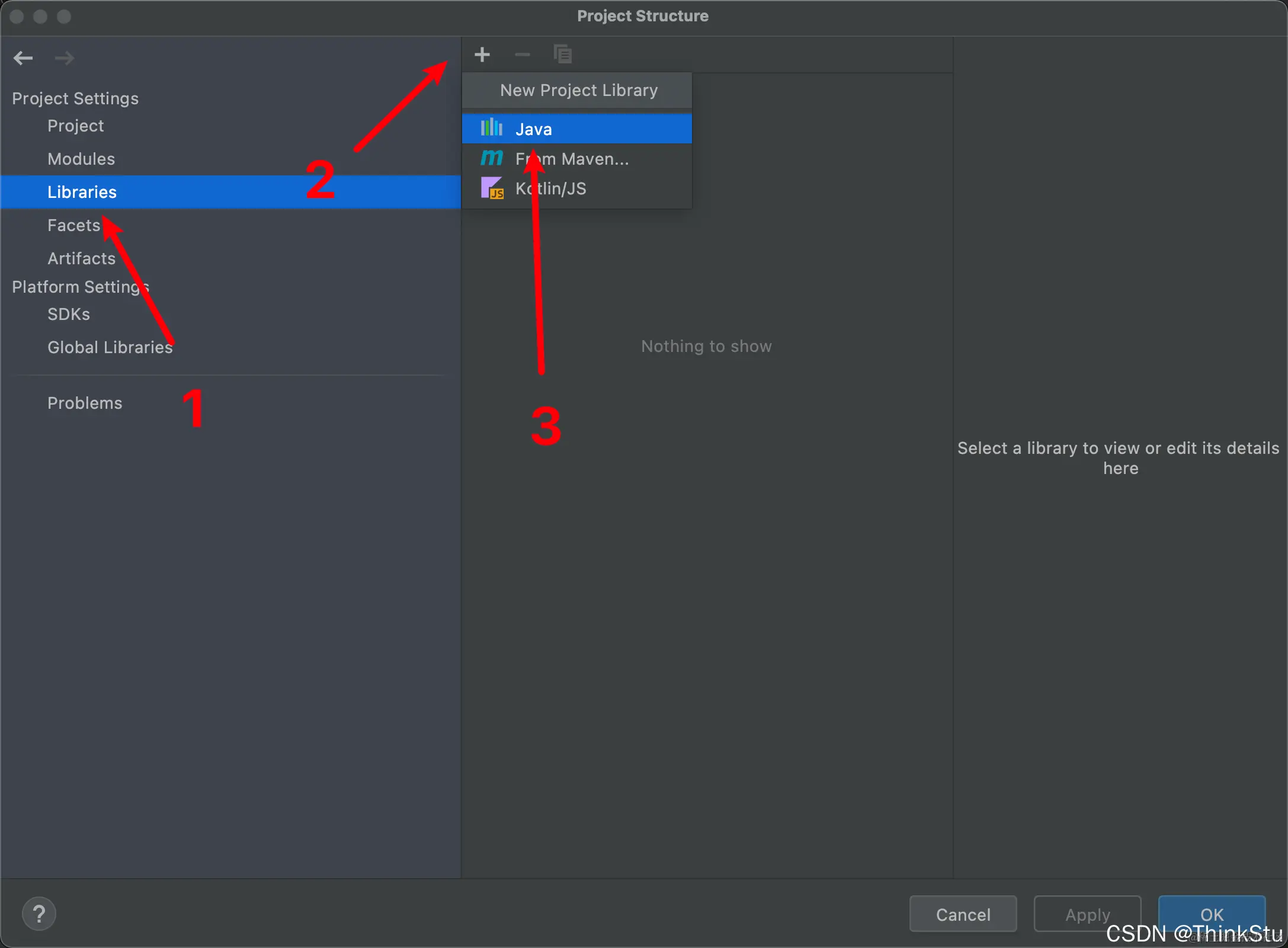
Task: Click the forward navigation arrow
Action: (x=64, y=58)
